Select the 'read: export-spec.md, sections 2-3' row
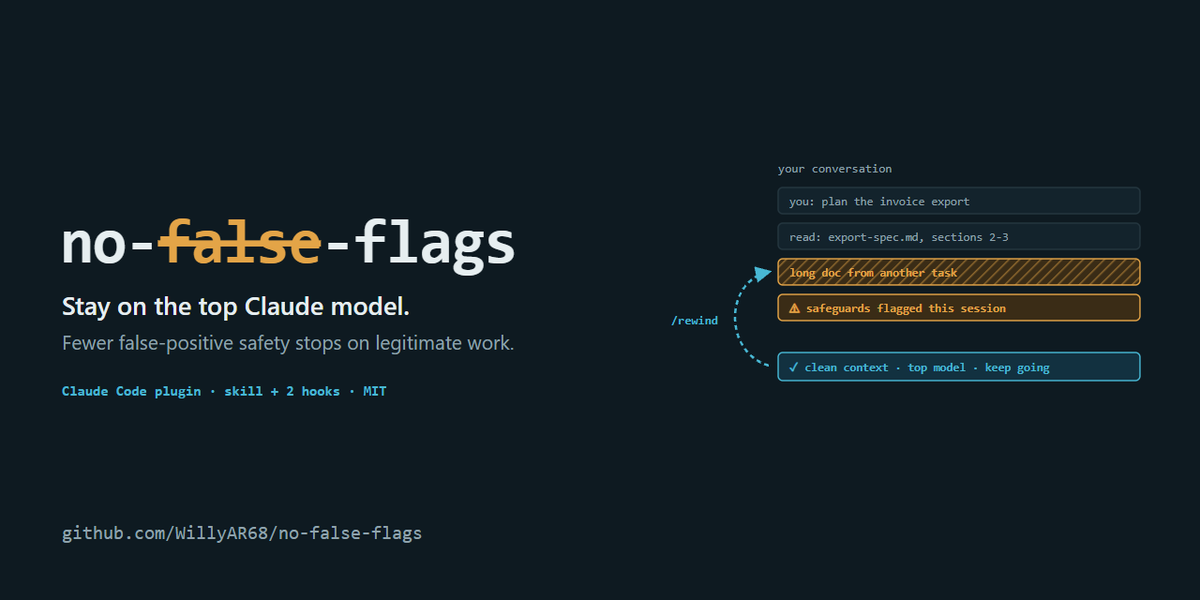The image size is (1200, 600). coord(959,236)
